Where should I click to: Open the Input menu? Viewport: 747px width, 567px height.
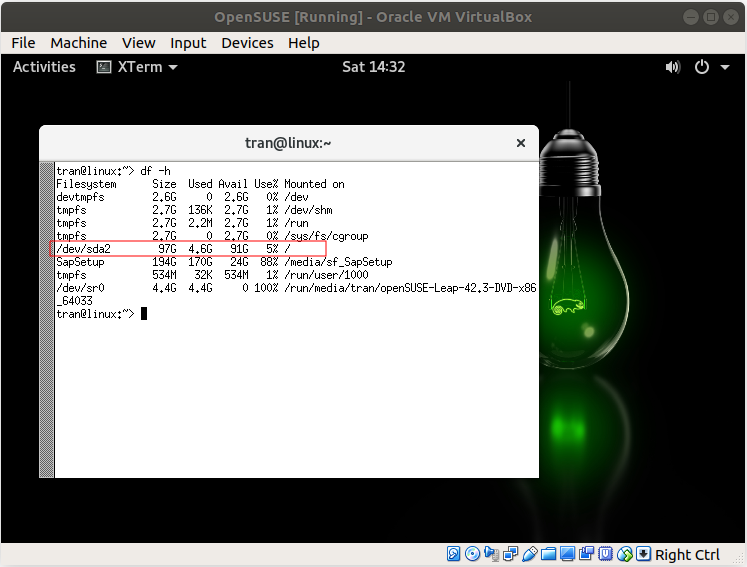click(188, 43)
